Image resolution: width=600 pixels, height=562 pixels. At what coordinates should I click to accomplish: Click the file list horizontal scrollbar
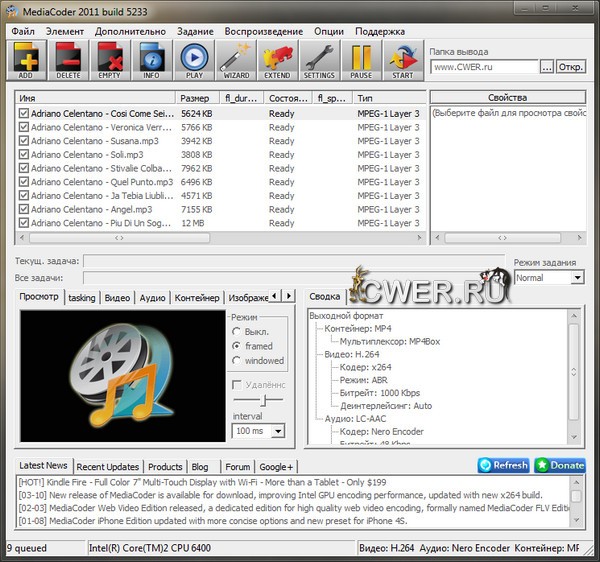[x=220, y=238]
